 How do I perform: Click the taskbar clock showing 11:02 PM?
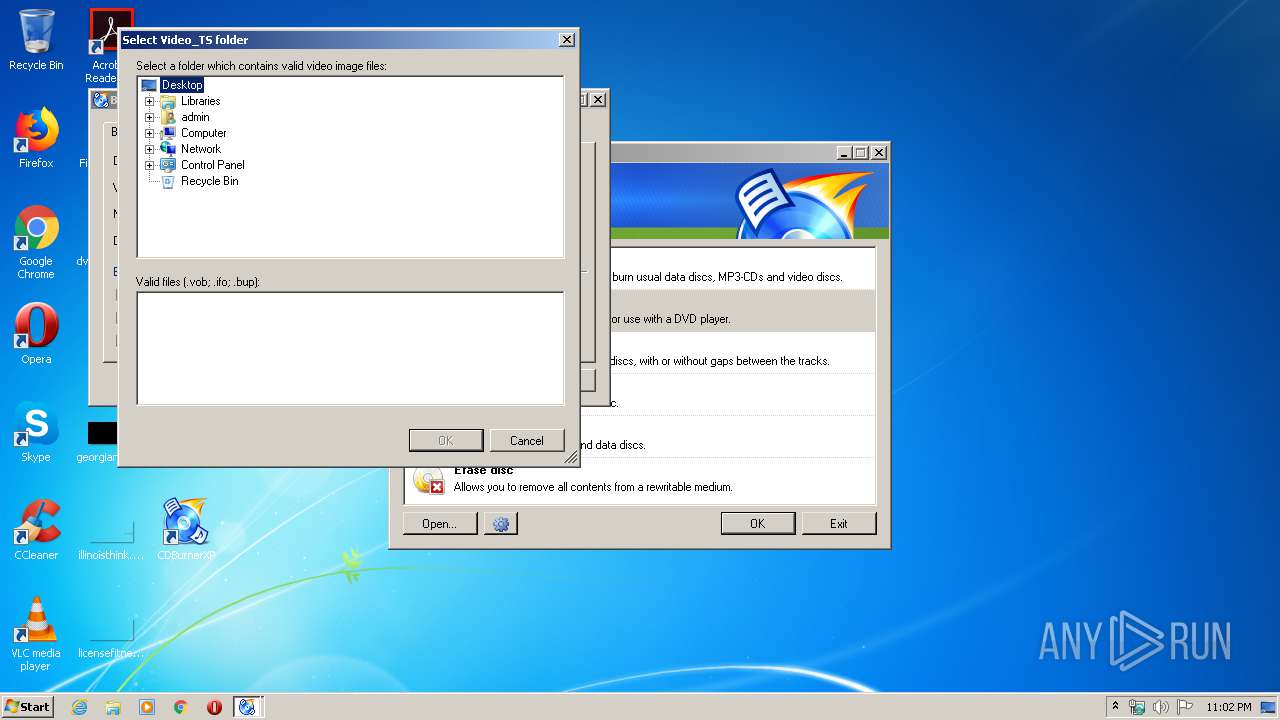[x=1229, y=707]
